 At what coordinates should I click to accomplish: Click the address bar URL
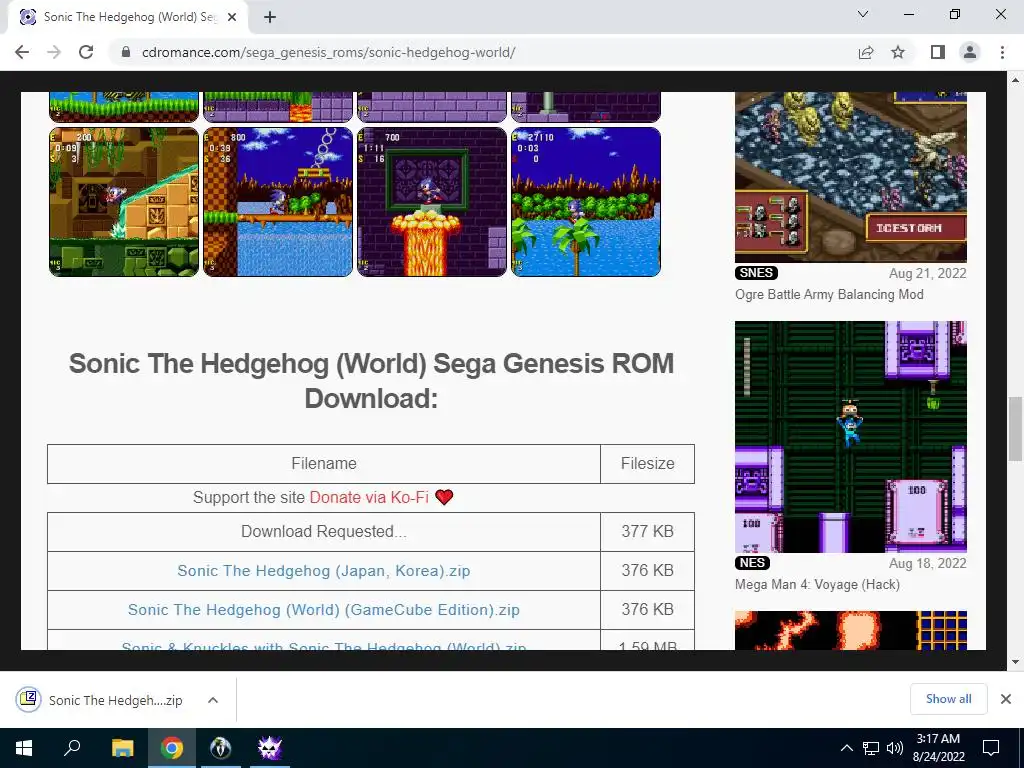point(328,52)
